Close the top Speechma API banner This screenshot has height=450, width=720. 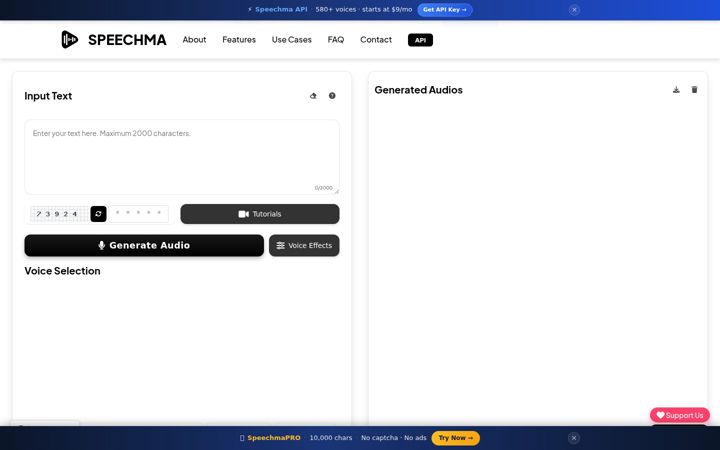tap(574, 10)
